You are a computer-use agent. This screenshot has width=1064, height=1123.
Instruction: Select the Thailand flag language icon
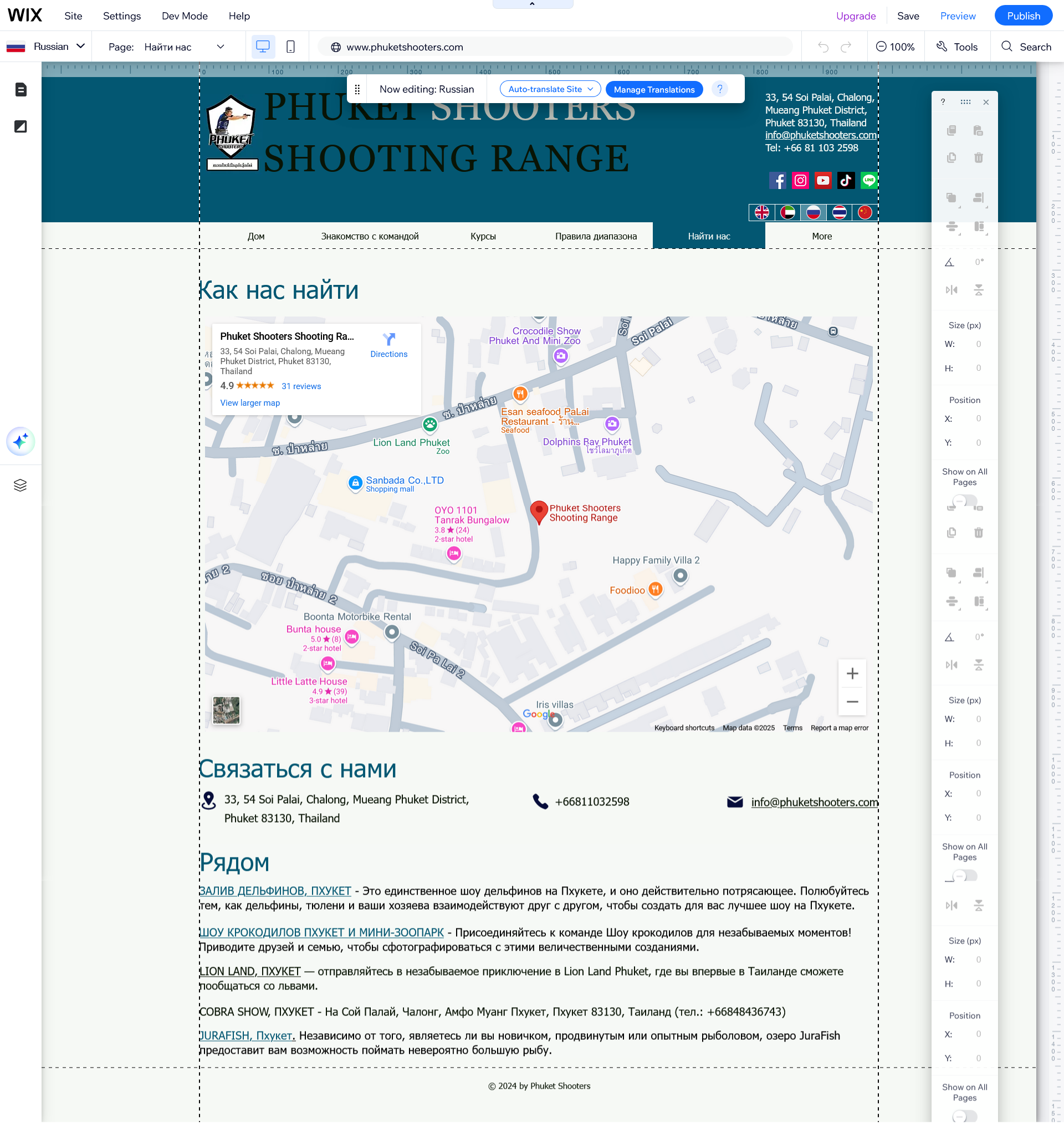[840, 212]
